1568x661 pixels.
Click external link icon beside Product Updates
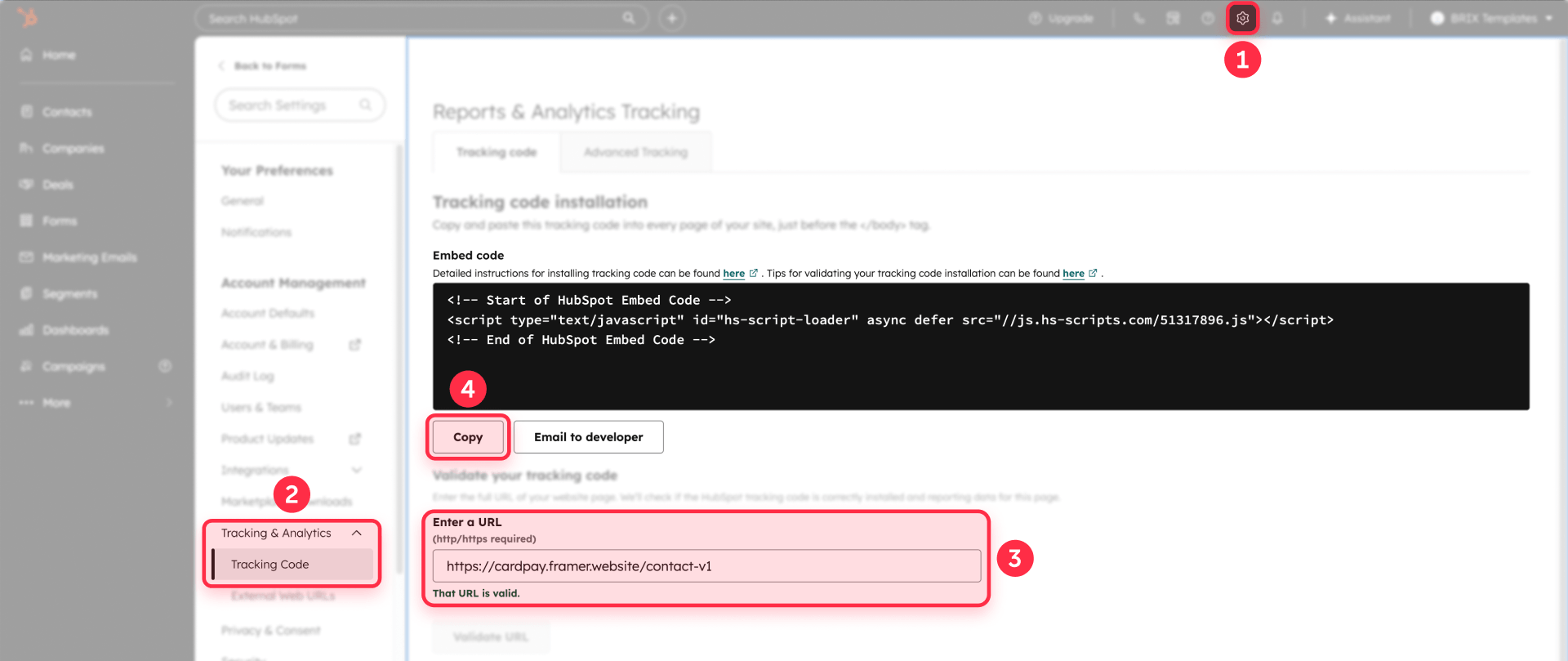[x=354, y=439]
